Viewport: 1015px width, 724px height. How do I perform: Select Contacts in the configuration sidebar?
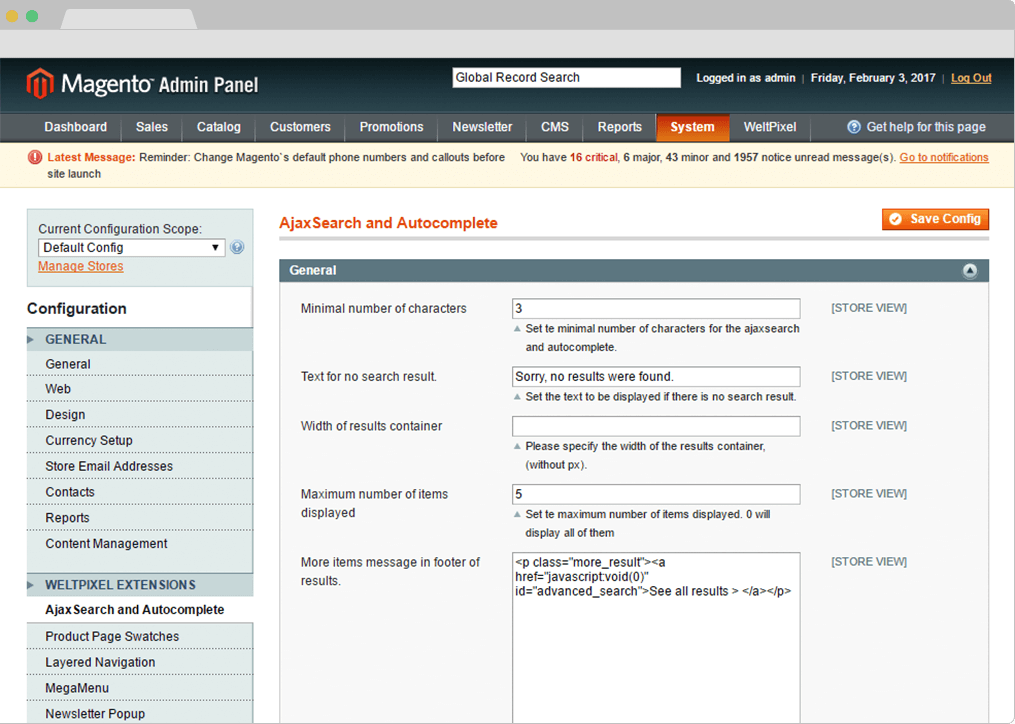140,492
